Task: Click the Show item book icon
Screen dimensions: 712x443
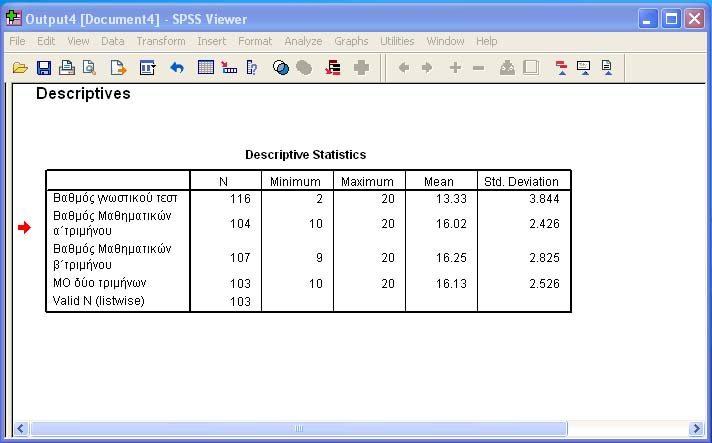Action: (x=507, y=68)
